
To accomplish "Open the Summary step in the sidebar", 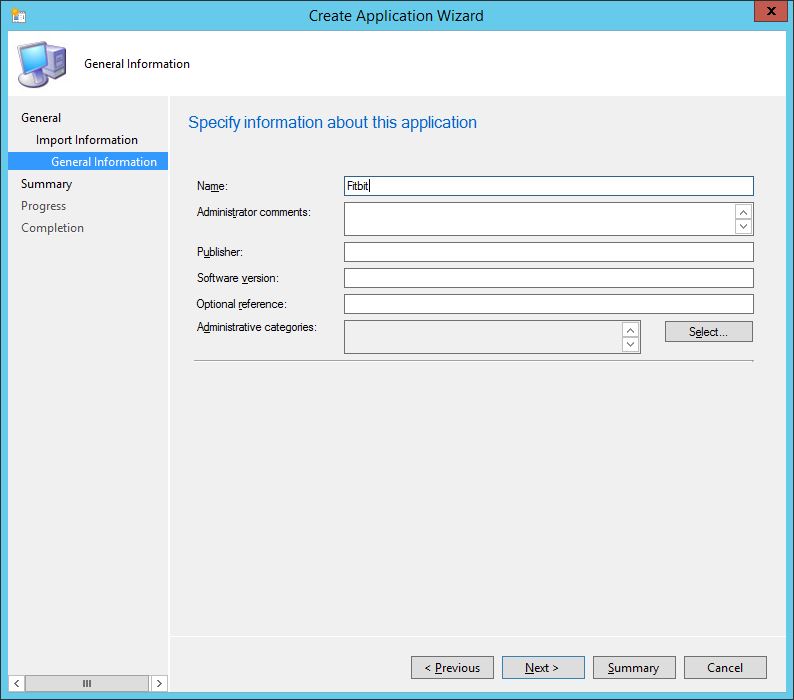I will 47,184.
